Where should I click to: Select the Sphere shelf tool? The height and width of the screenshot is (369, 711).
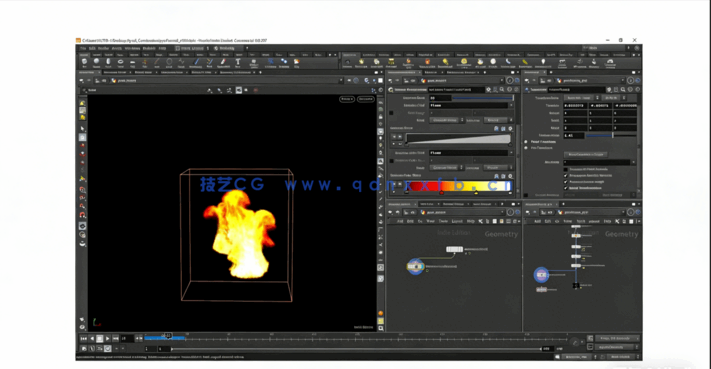coord(96,63)
